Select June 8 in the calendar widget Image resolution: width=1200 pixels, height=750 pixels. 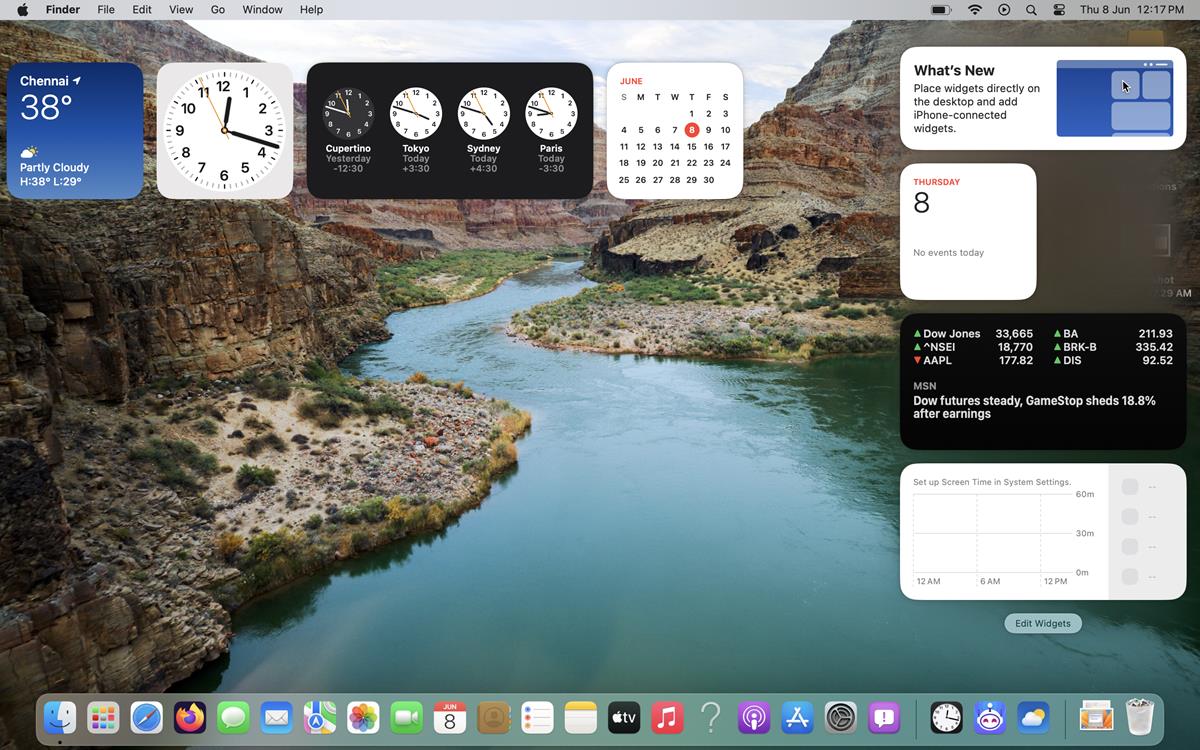click(691, 129)
